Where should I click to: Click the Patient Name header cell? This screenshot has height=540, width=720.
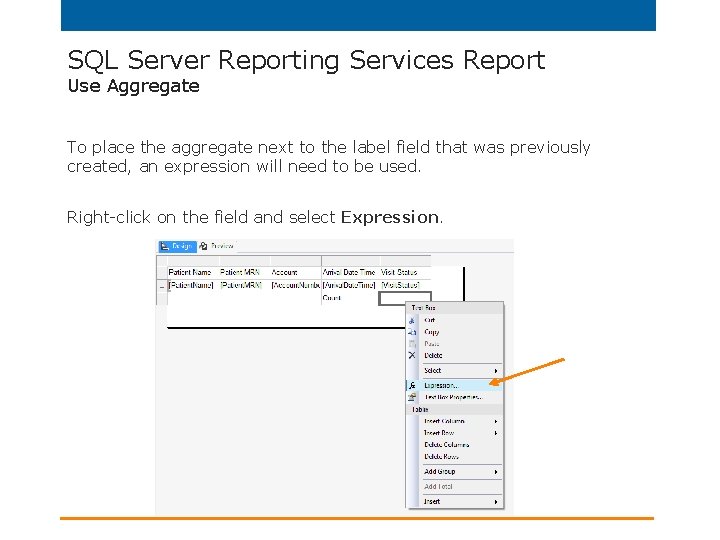193,272
